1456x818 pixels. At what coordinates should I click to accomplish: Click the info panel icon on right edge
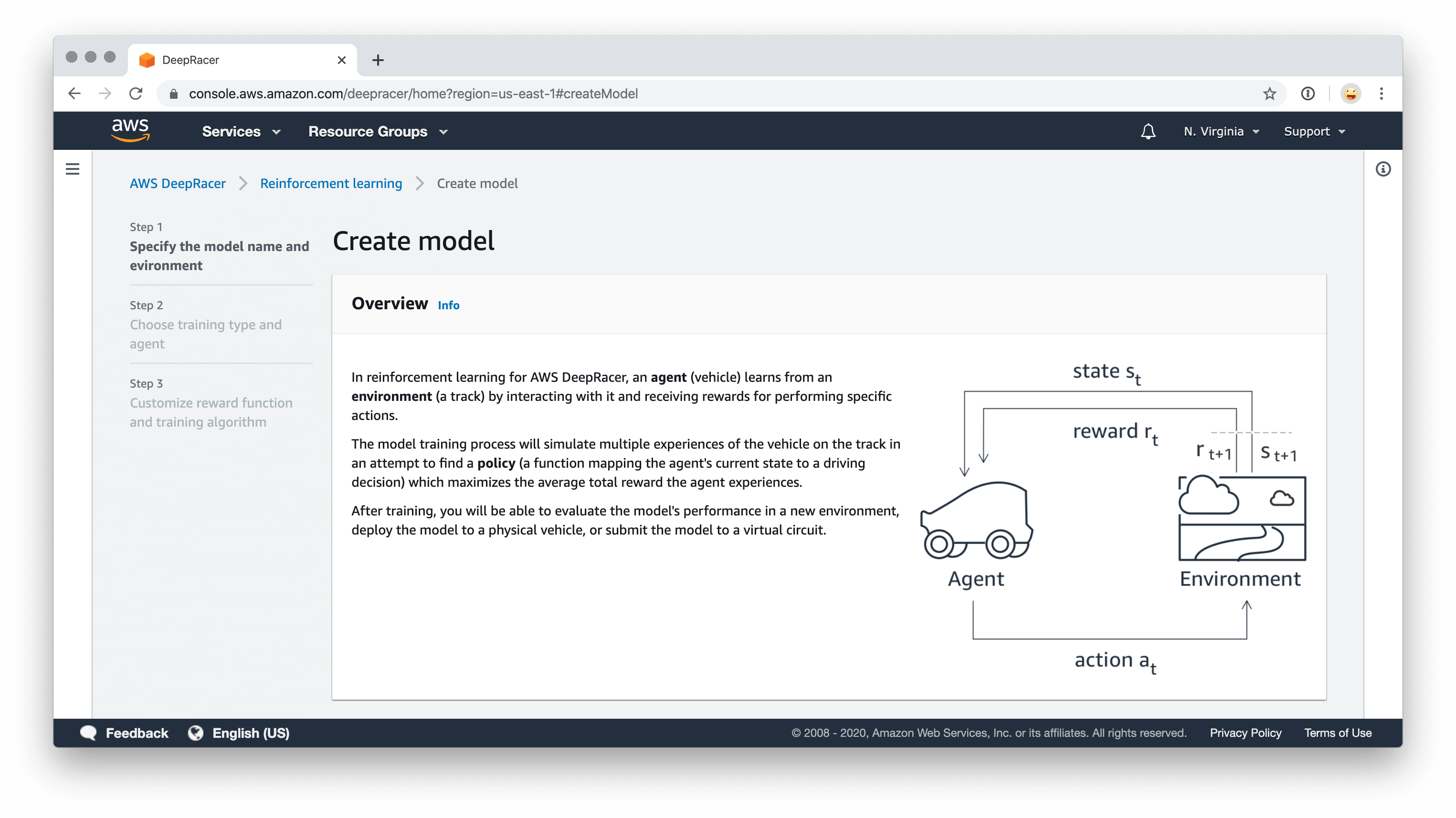coord(1383,169)
